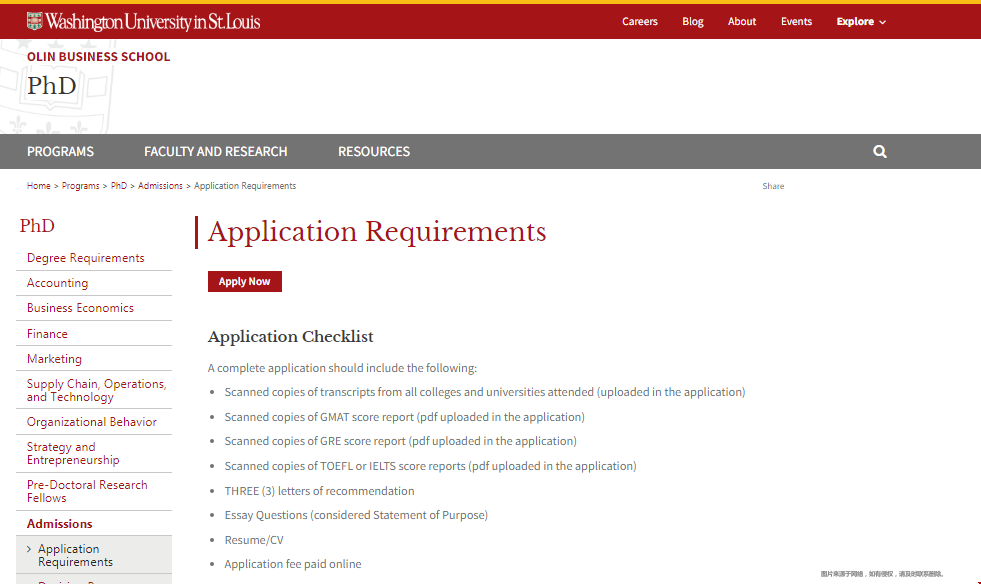Go to the Blog page
The image size is (981, 584).
[693, 21]
